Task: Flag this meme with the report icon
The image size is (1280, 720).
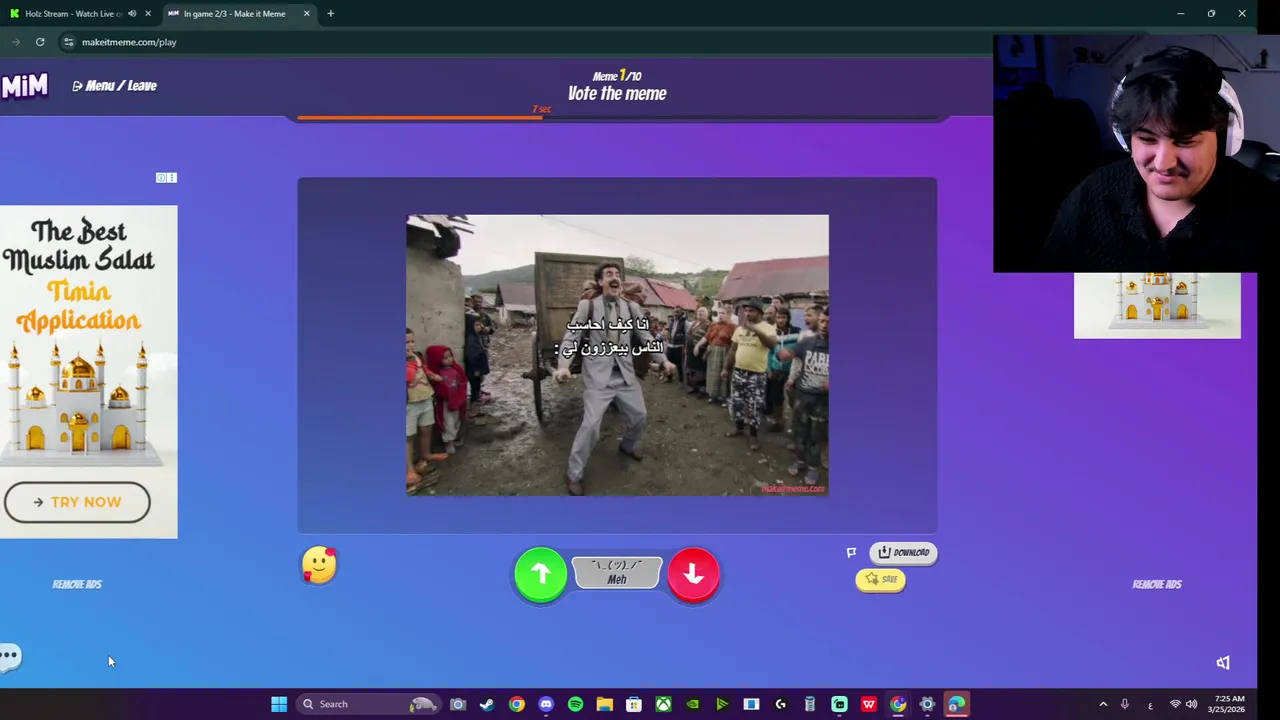Action: 851,552
